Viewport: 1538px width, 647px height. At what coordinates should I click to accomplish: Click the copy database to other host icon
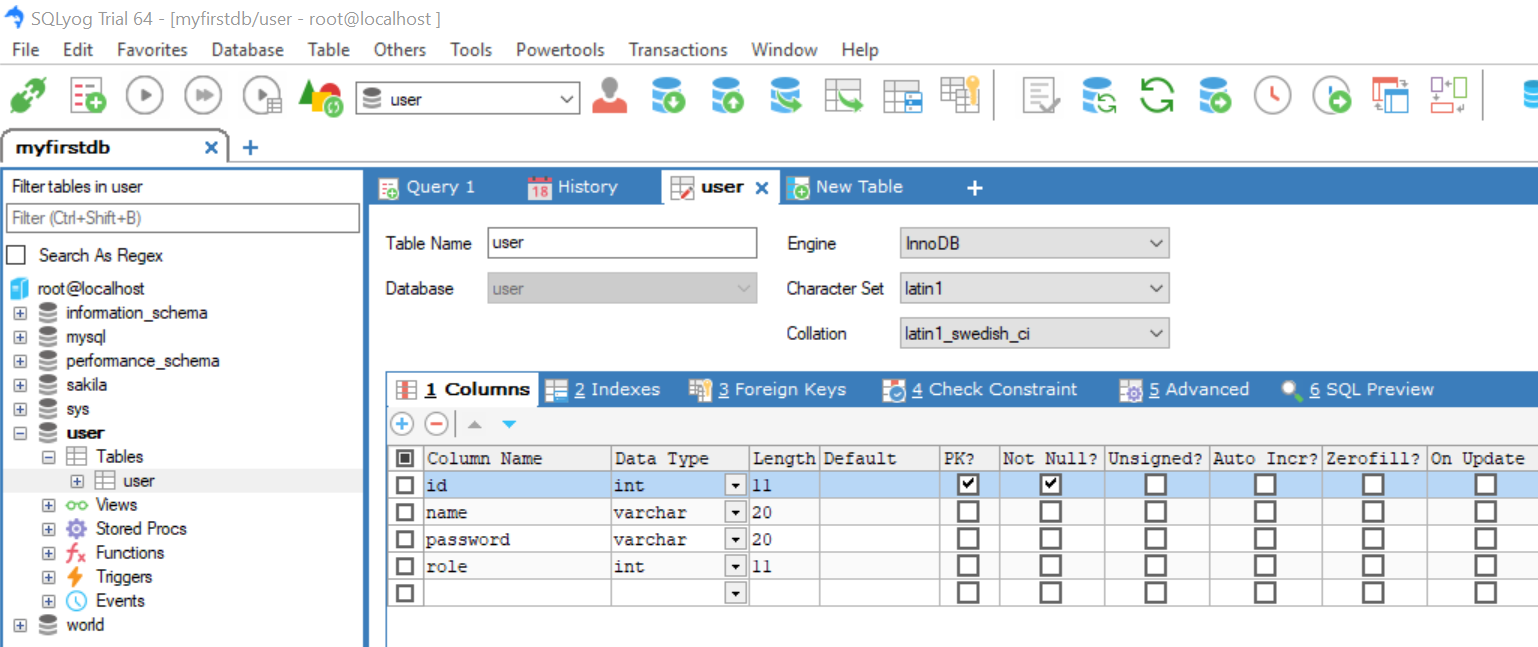785,96
